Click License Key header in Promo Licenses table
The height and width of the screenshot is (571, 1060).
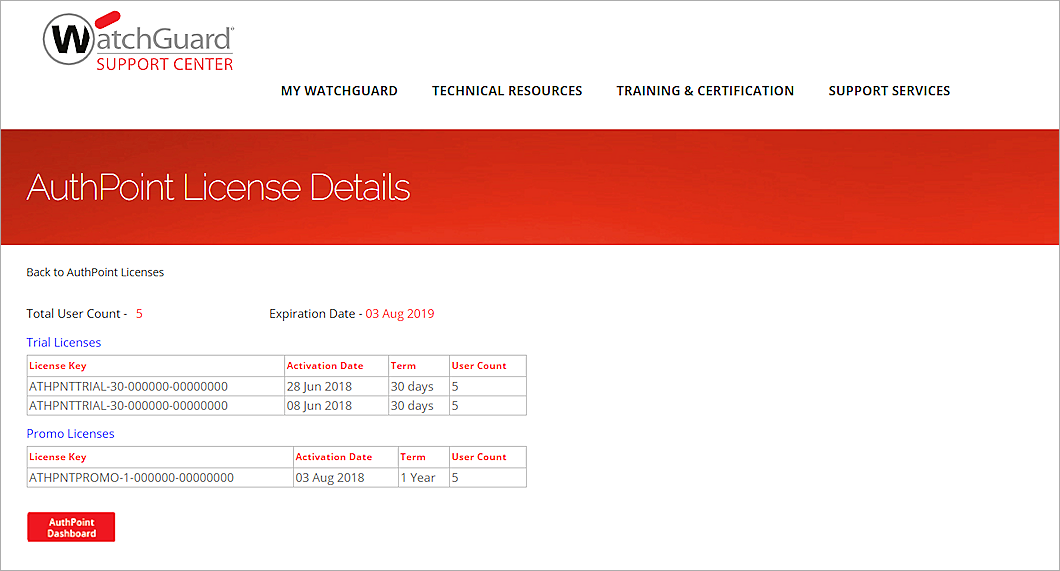pyautogui.click(x=57, y=457)
